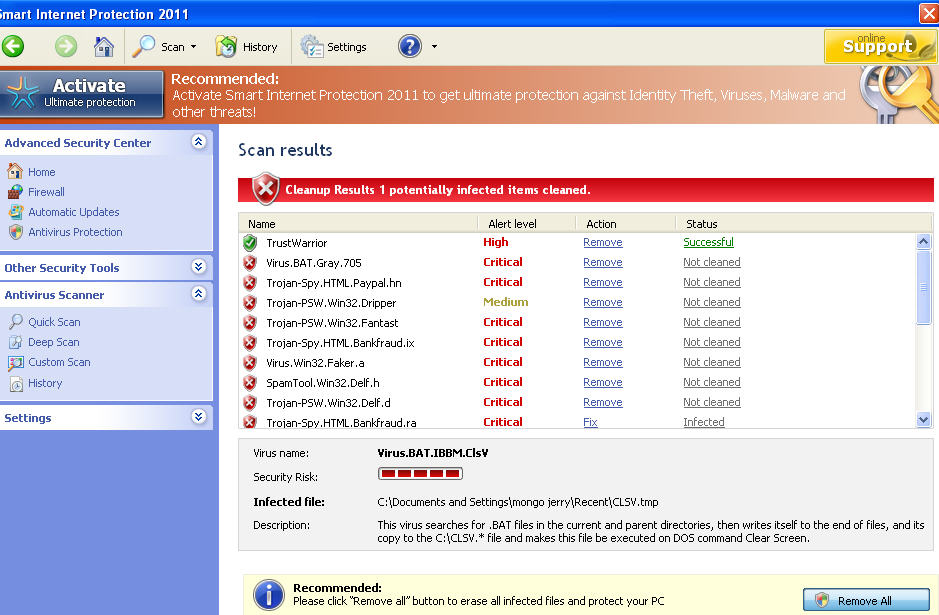Click results list scroll down arrow
The width and height of the screenshot is (939, 615).
(923, 420)
